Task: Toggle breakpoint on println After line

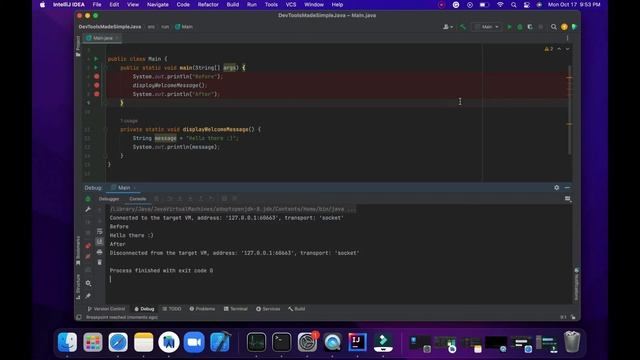Action: 97,94
